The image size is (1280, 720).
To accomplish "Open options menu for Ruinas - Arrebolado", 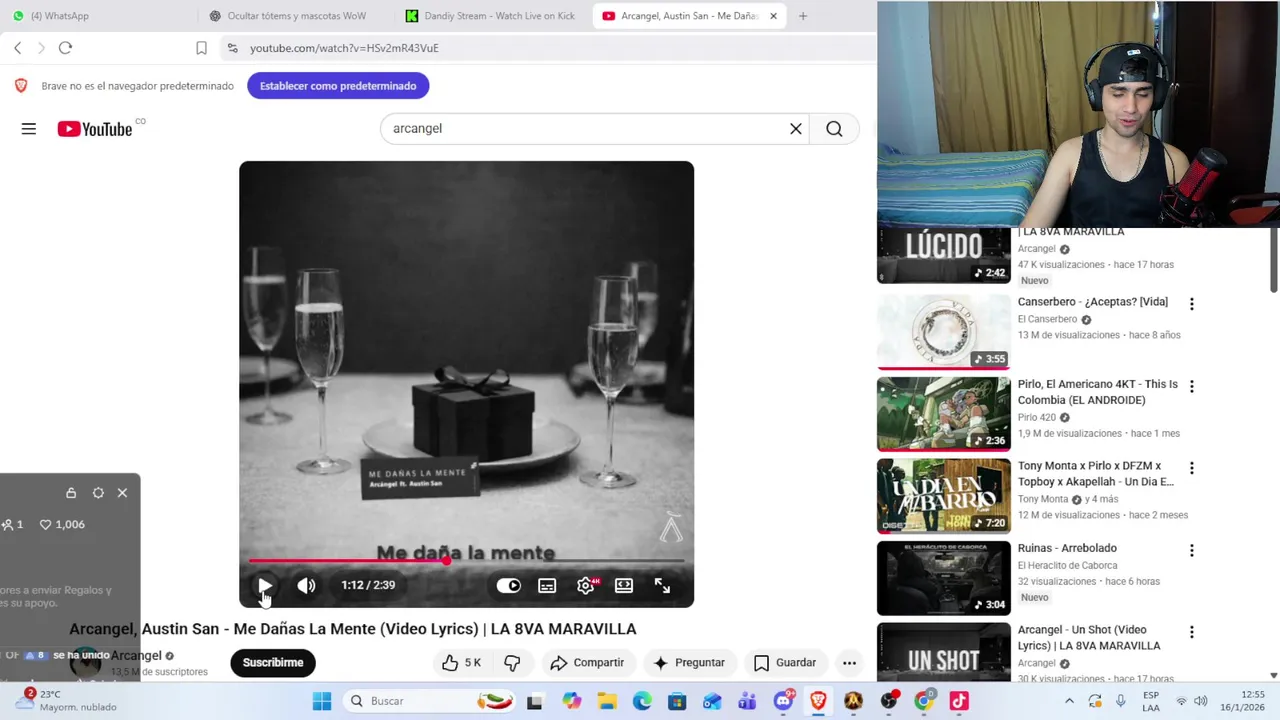I will tap(1191, 550).
